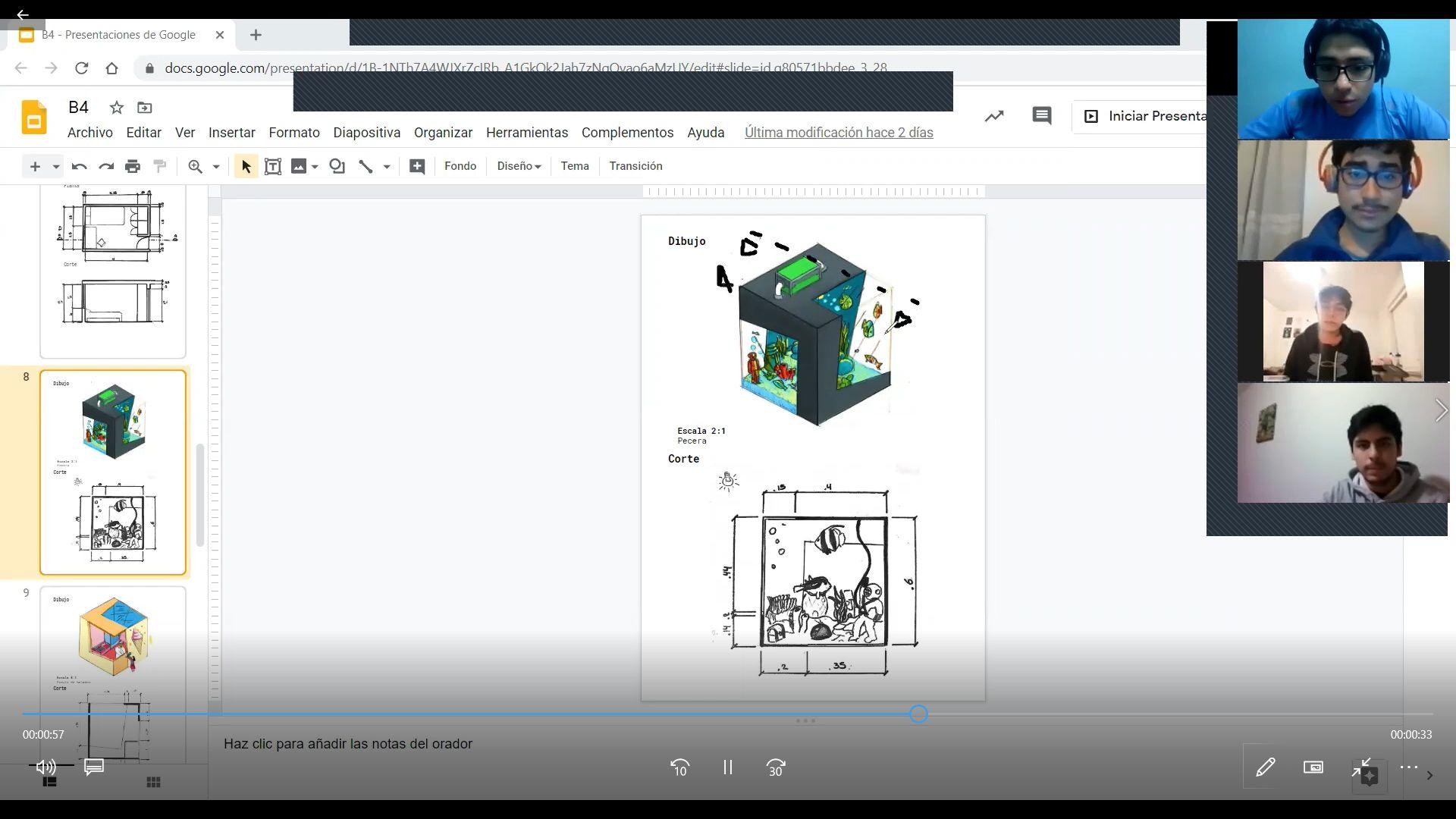Screen dimensions: 1456x819
Task: Print the presentation
Action: tap(133, 166)
